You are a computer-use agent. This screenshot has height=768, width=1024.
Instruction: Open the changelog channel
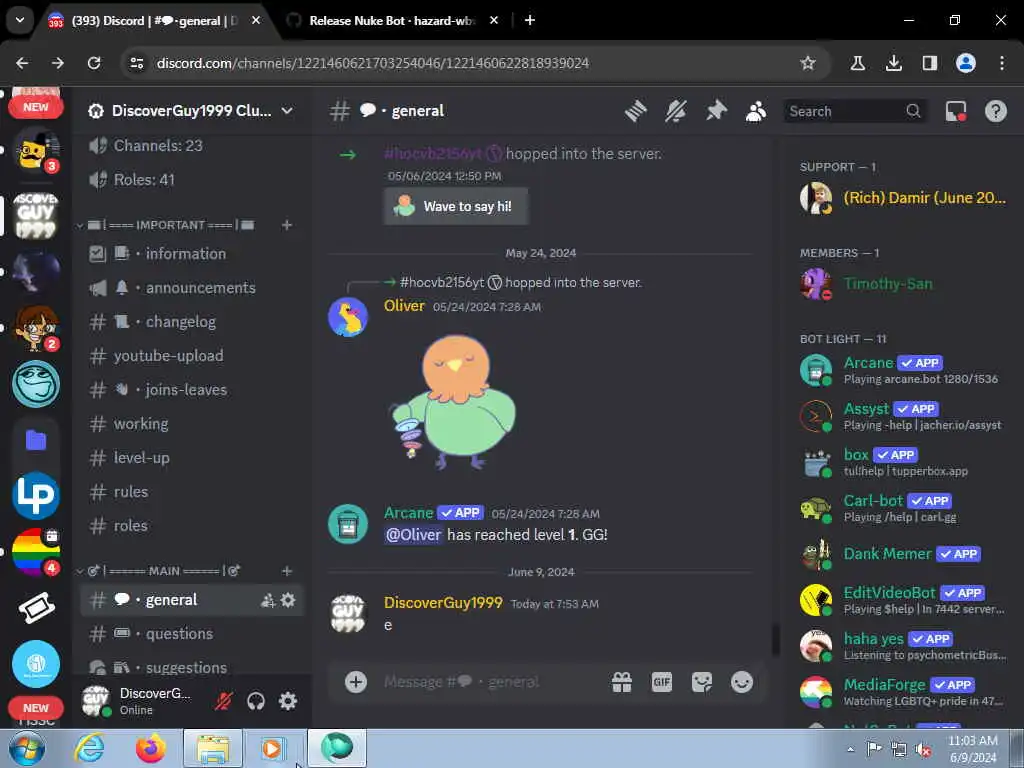(x=191, y=322)
